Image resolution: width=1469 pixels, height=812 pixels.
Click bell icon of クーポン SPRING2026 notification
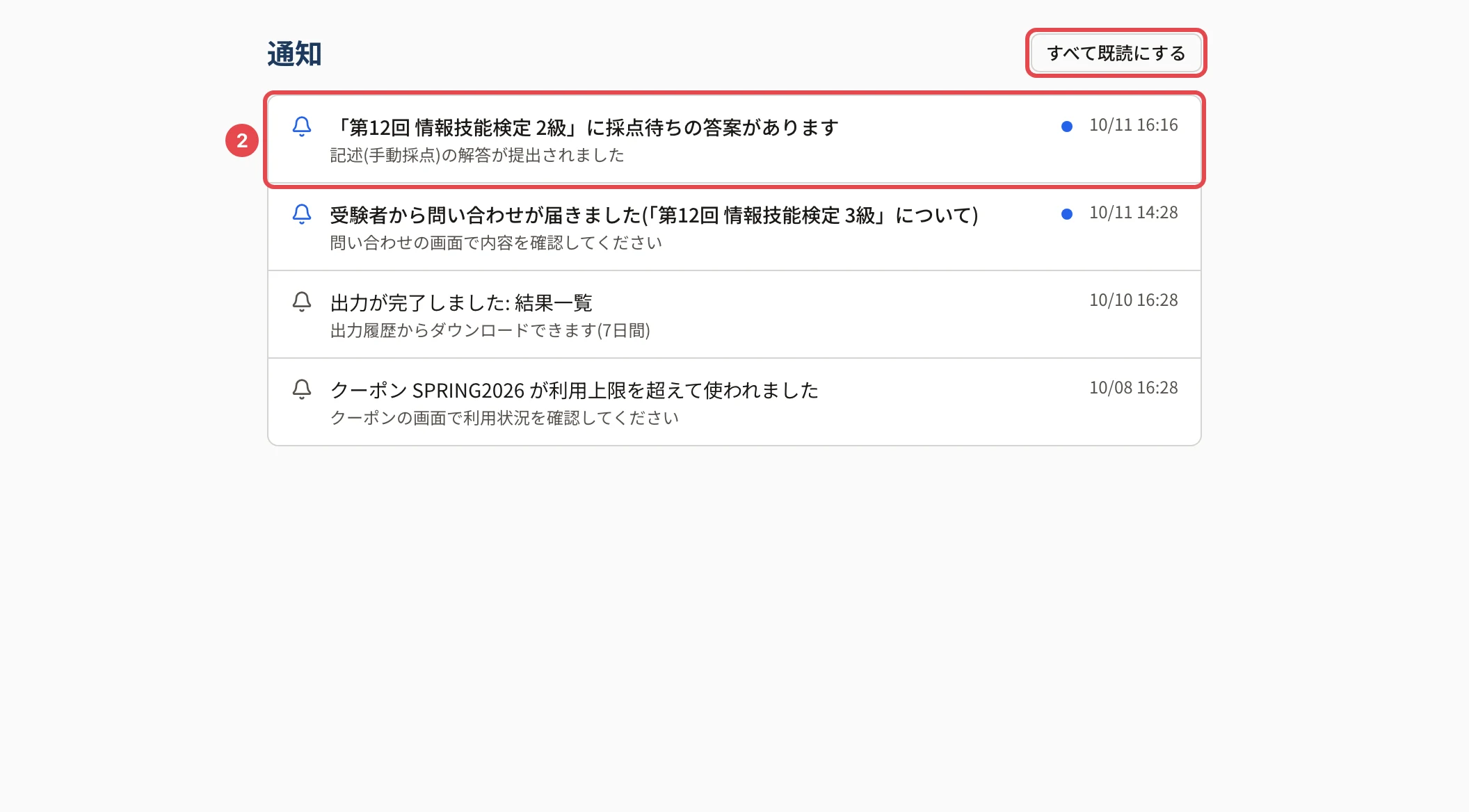[302, 389]
